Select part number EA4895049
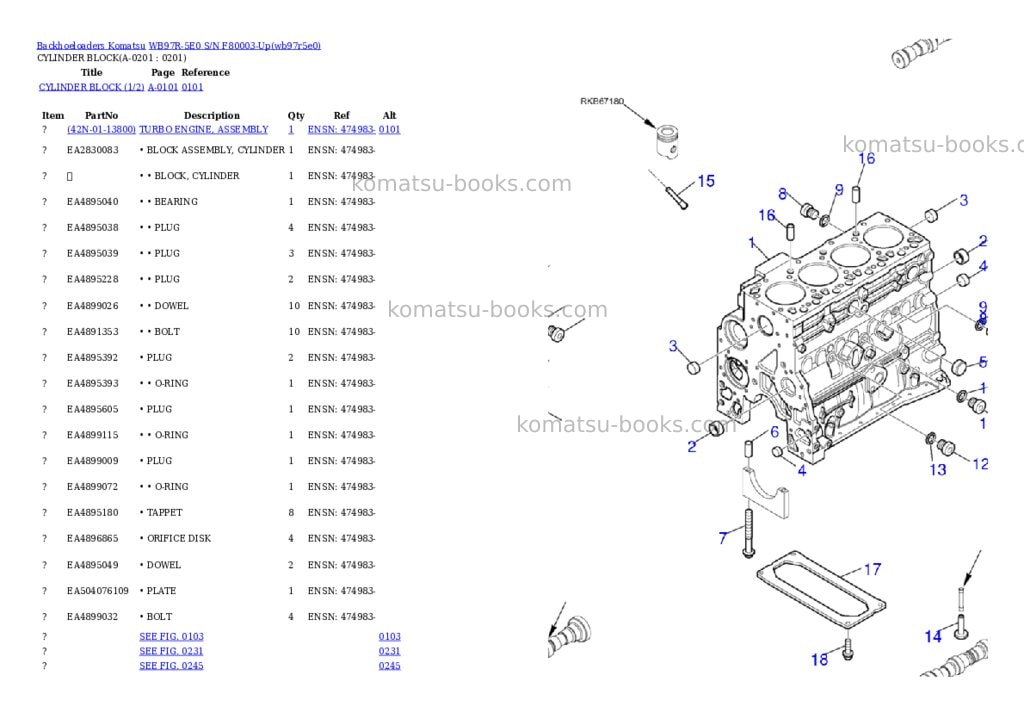The height and width of the screenshot is (725, 1024). tap(93, 565)
